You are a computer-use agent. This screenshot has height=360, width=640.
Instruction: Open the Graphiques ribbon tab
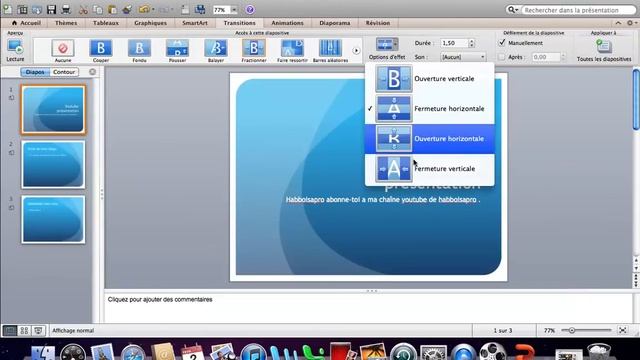click(150, 23)
